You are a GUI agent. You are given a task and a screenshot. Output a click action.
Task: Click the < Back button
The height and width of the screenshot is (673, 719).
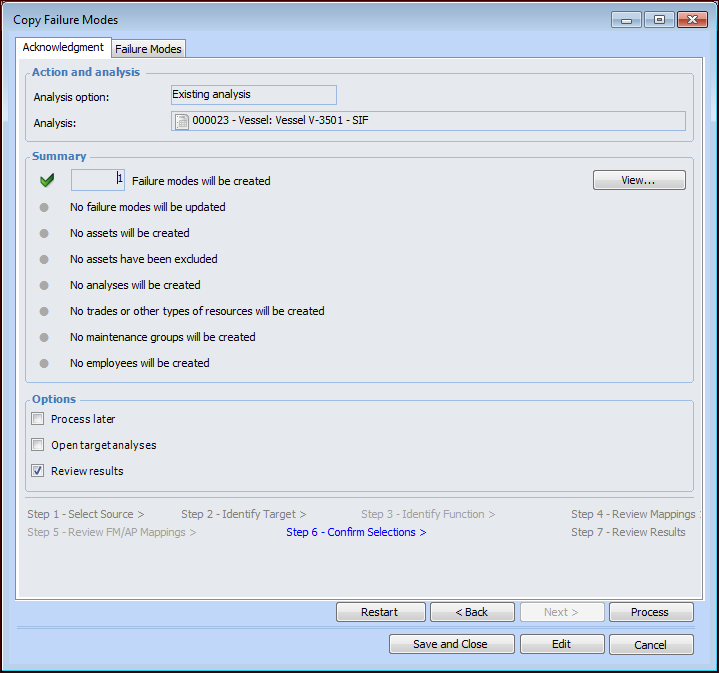pyautogui.click(x=472, y=612)
